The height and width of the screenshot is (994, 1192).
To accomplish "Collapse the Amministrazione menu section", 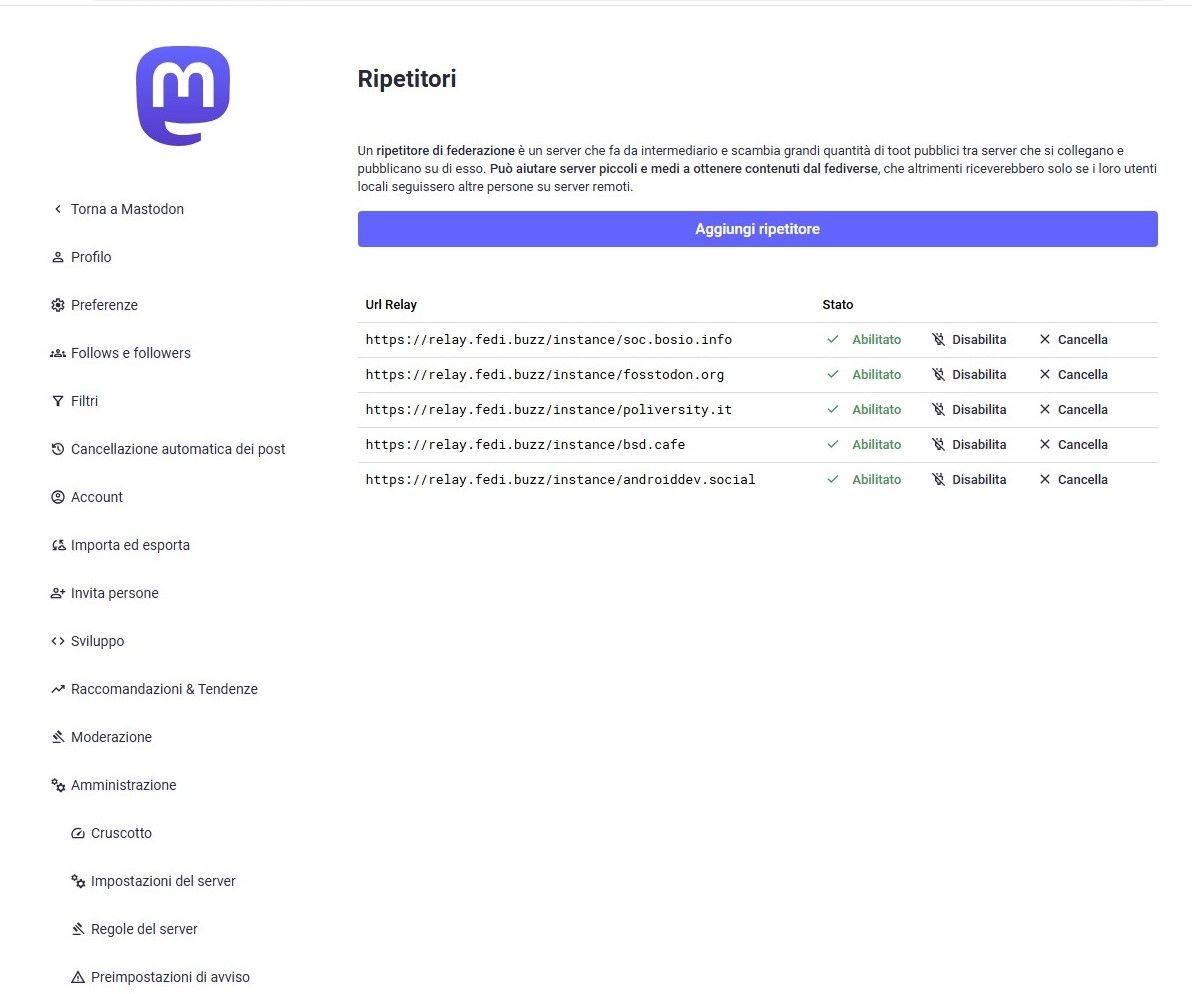I will coord(123,785).
